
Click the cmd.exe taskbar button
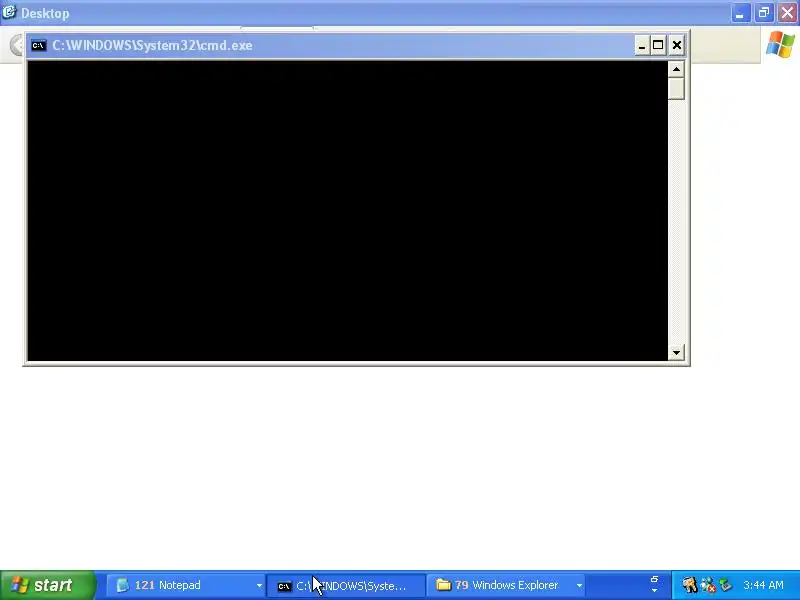click(x=347, y=585)
